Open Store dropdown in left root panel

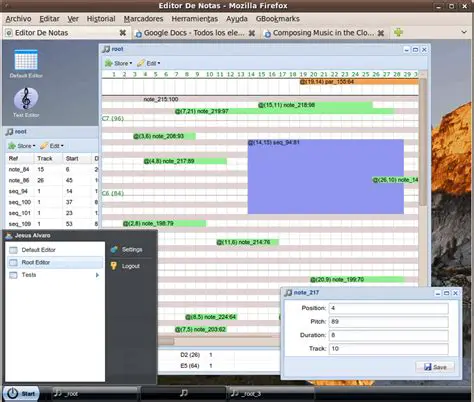pos(22,146)
